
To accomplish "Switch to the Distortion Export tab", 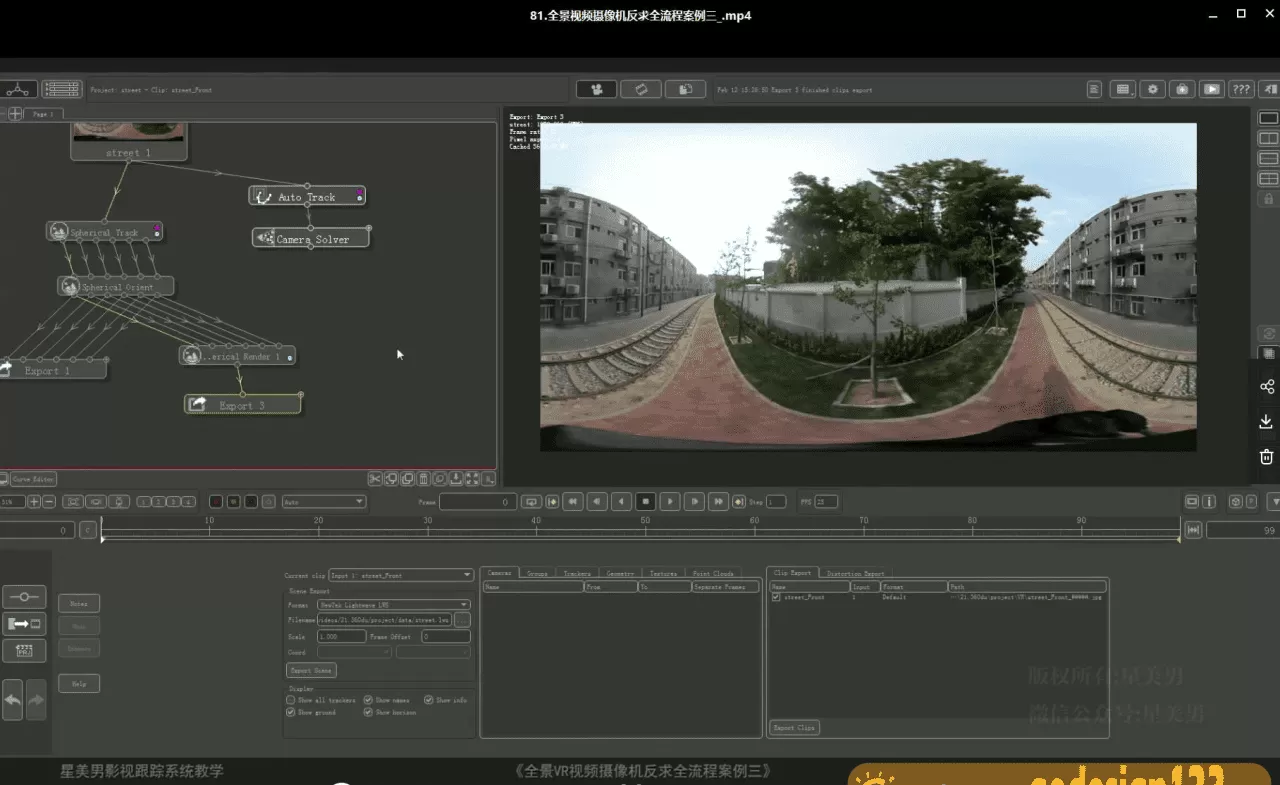I will coord(855,574).
